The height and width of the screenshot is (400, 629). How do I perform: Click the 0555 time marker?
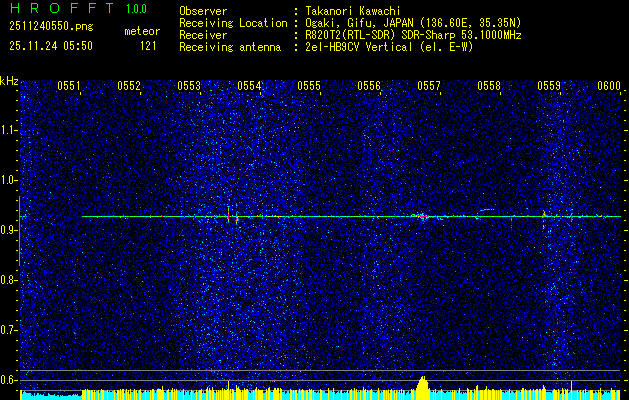309,86
